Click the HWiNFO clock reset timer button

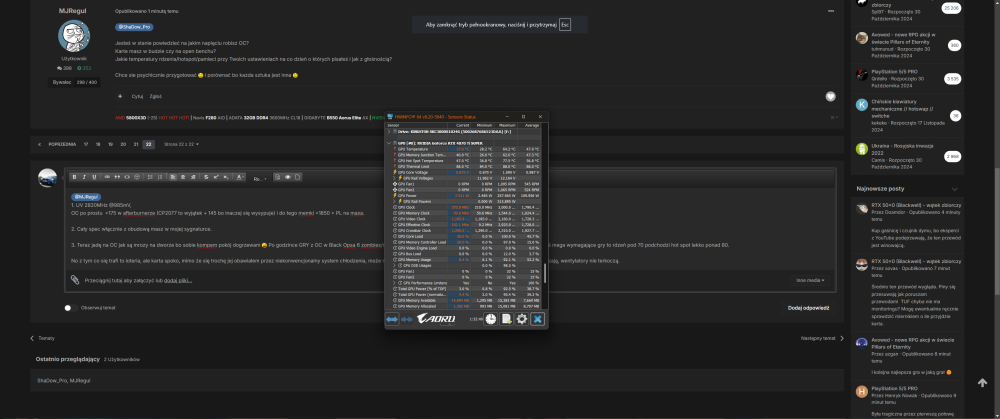490,319
